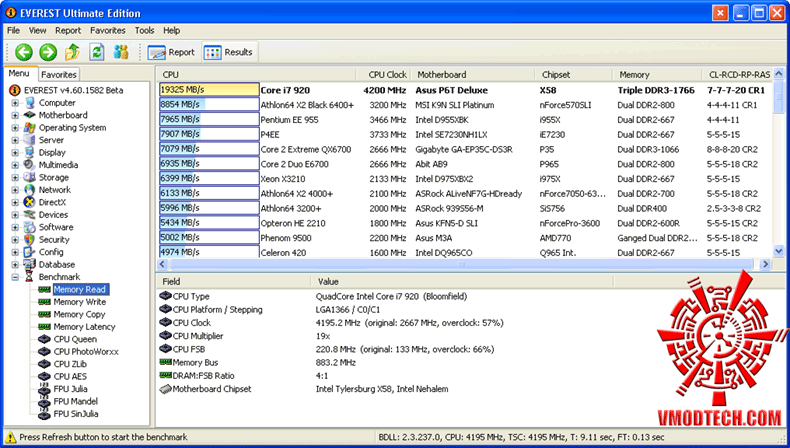Switch to the Favorites panel tab
Screen dimensions: 790x448
pos(59,74)
